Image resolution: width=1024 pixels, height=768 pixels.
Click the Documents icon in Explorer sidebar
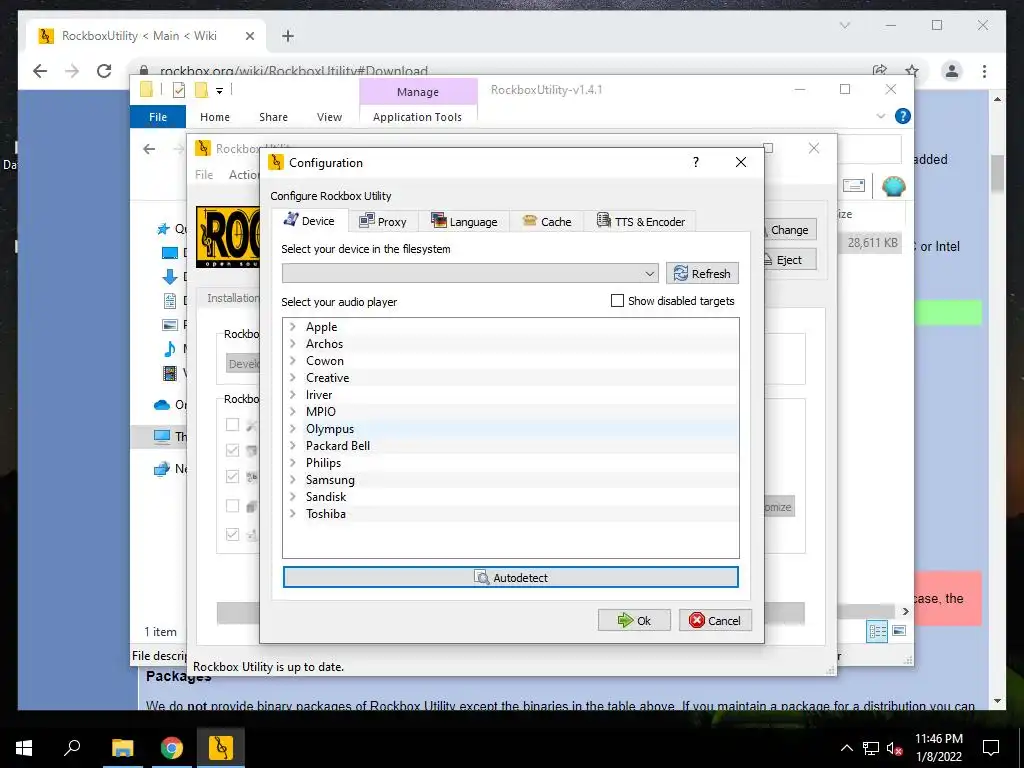[x=169, y=300]
